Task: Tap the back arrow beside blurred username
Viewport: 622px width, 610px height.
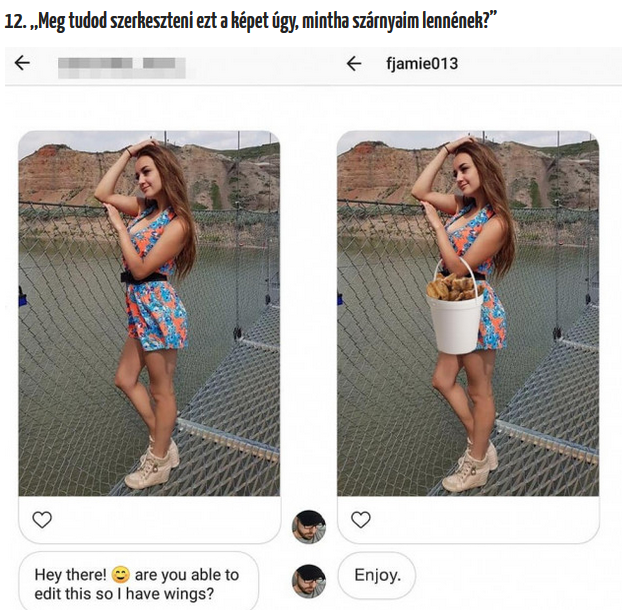Action: click(x=22, y=63)
